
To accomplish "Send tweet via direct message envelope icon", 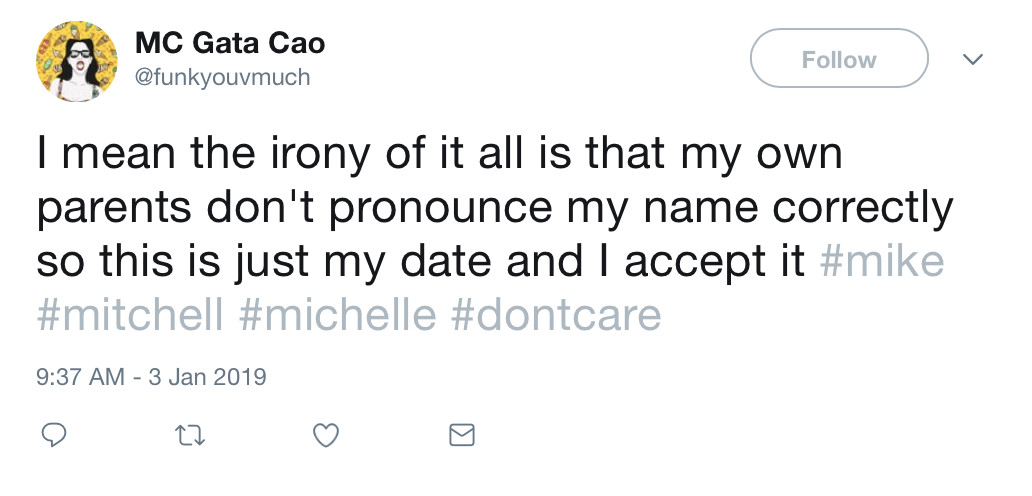I will 461,435.
